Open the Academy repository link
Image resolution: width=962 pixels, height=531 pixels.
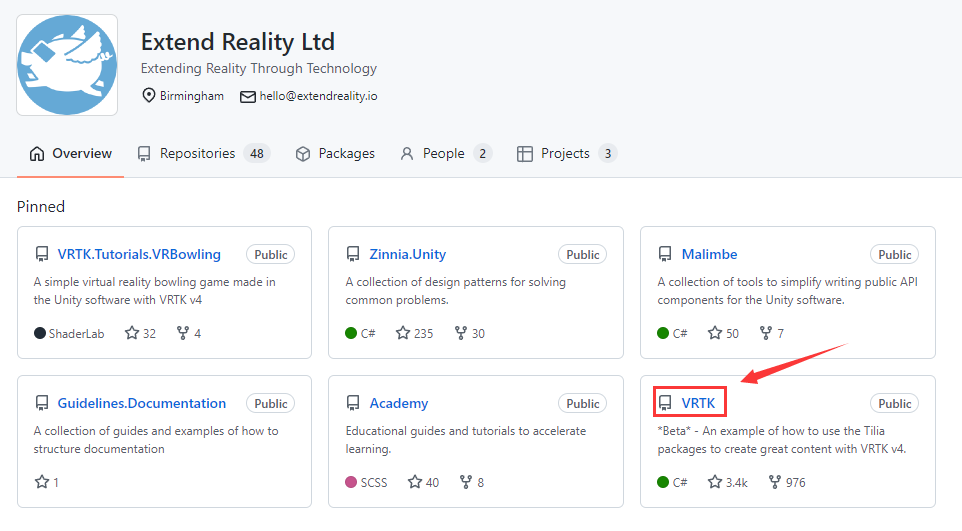(399, 403)
